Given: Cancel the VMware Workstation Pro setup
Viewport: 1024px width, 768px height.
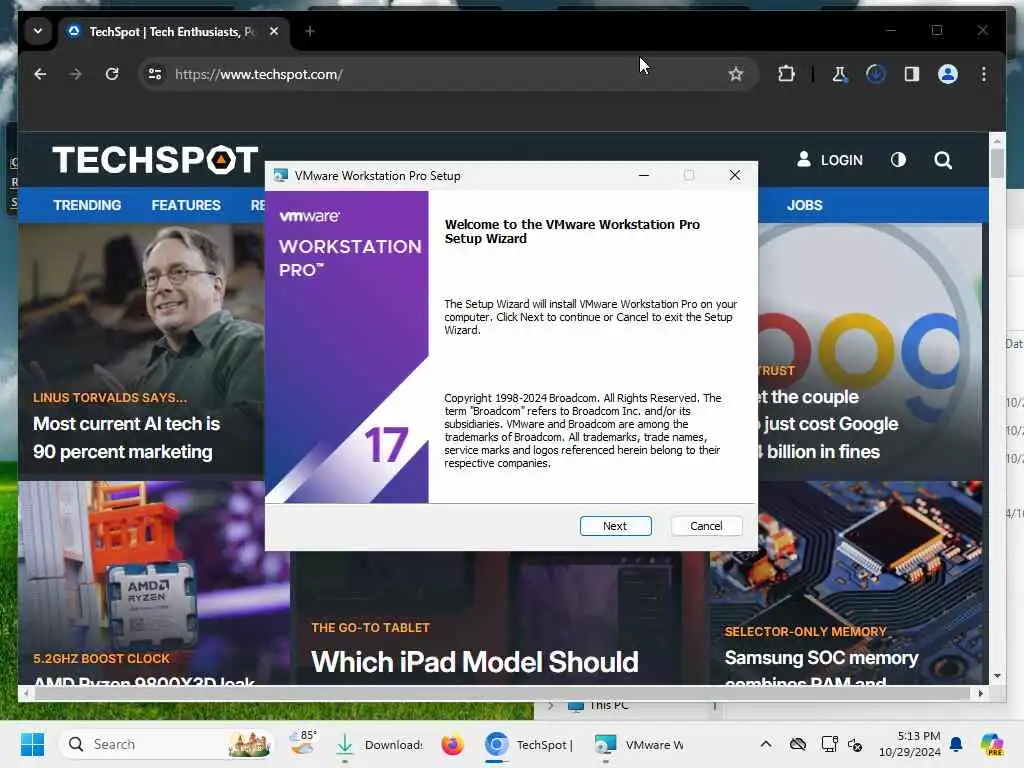Looking at the screenshot, I should [x=706, y=526].
